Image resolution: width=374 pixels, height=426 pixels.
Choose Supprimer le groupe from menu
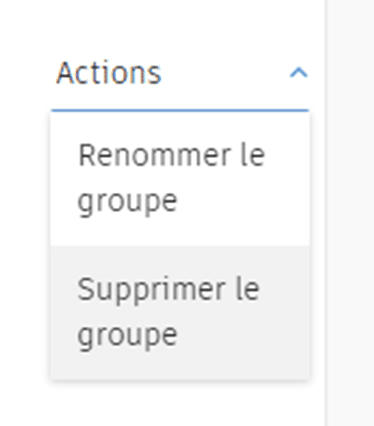click(180, 312)
